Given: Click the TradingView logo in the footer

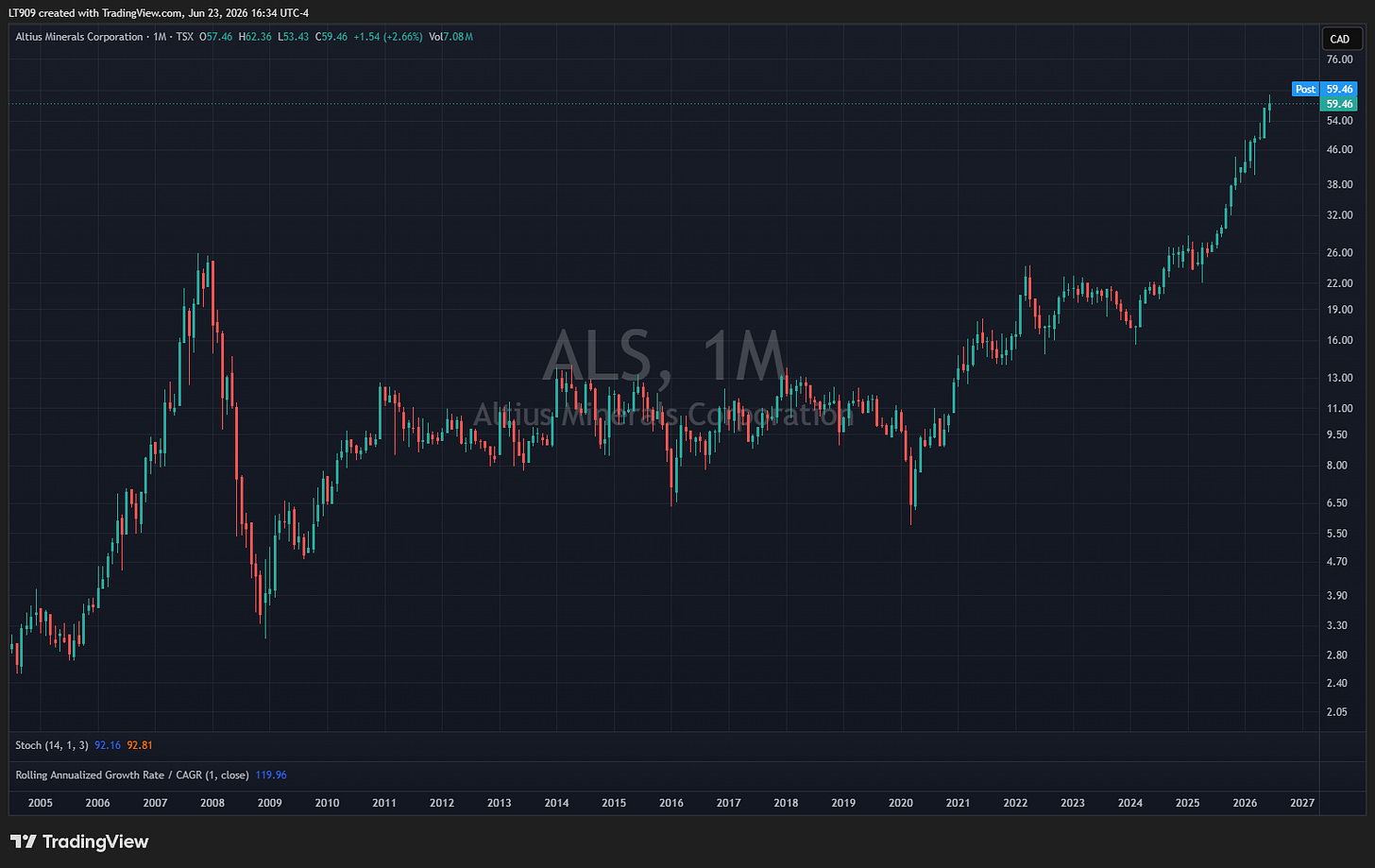Looking at the screenshot, I should coord(79,842).
